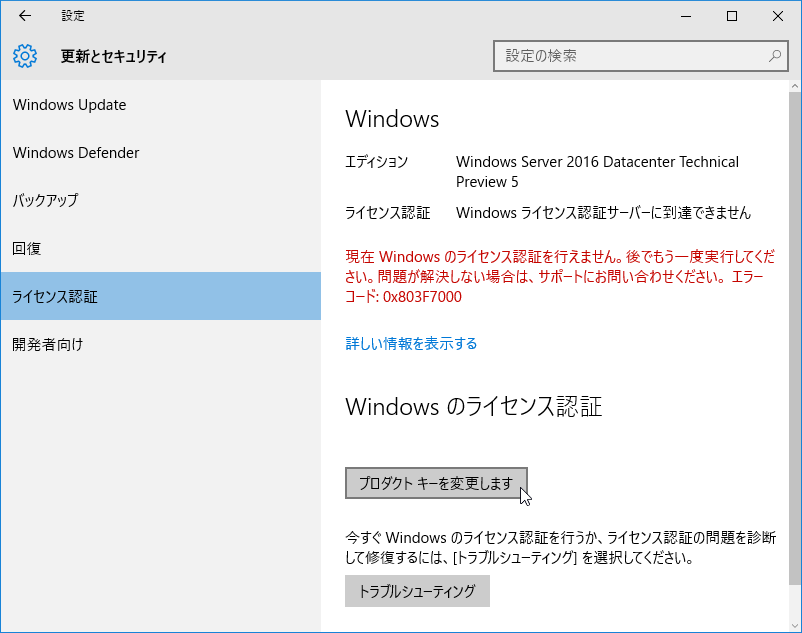Open the Windows Update section

(x=161, y=105)
